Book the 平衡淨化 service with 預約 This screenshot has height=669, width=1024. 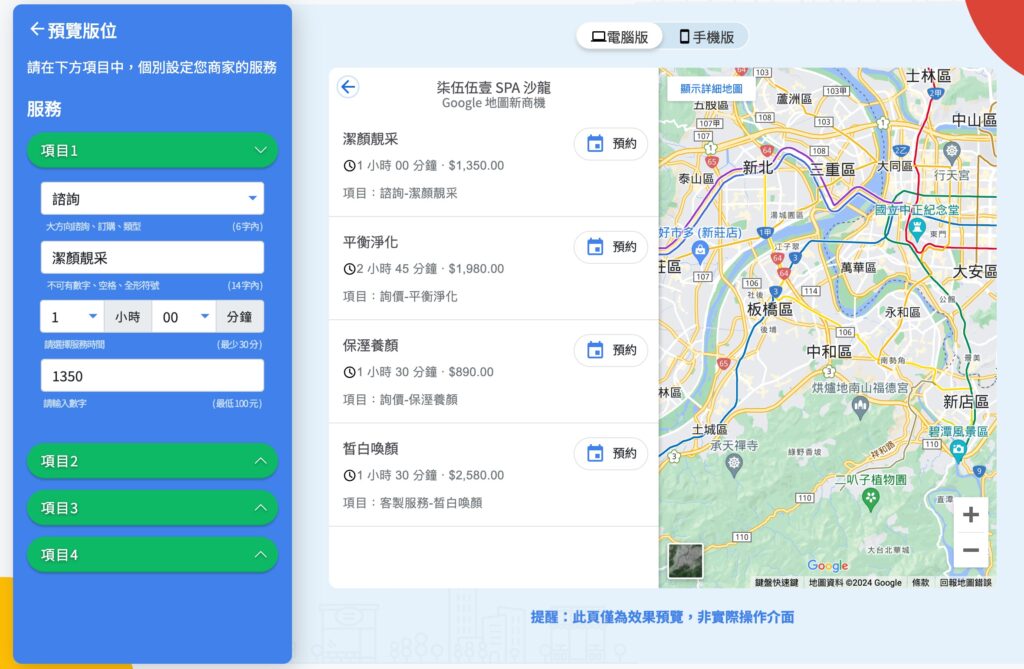pyautogui.click(x=611, y=247)
